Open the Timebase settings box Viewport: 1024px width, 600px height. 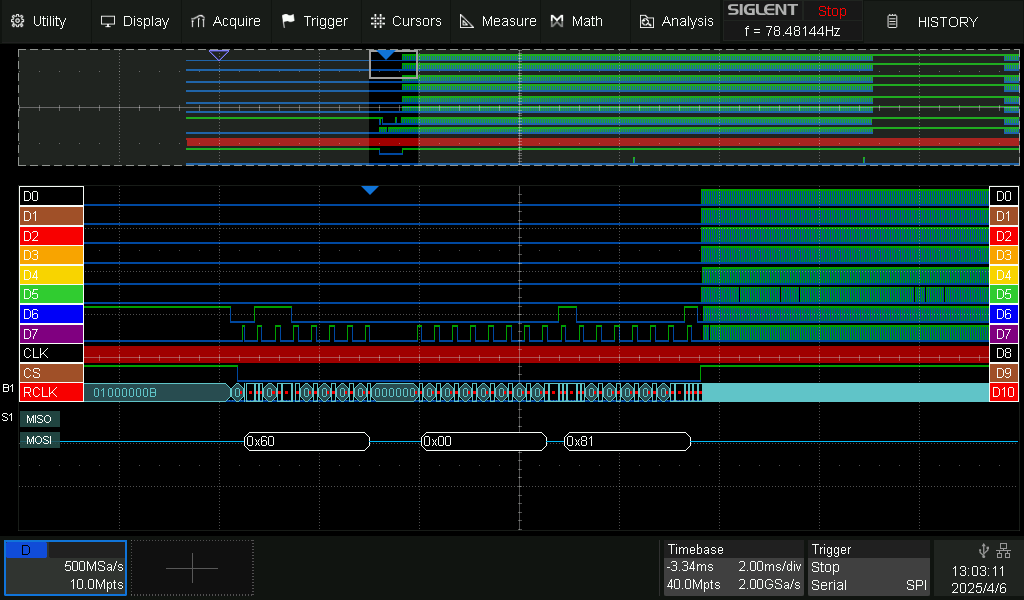pyautogui.click(x=733, y=567)
